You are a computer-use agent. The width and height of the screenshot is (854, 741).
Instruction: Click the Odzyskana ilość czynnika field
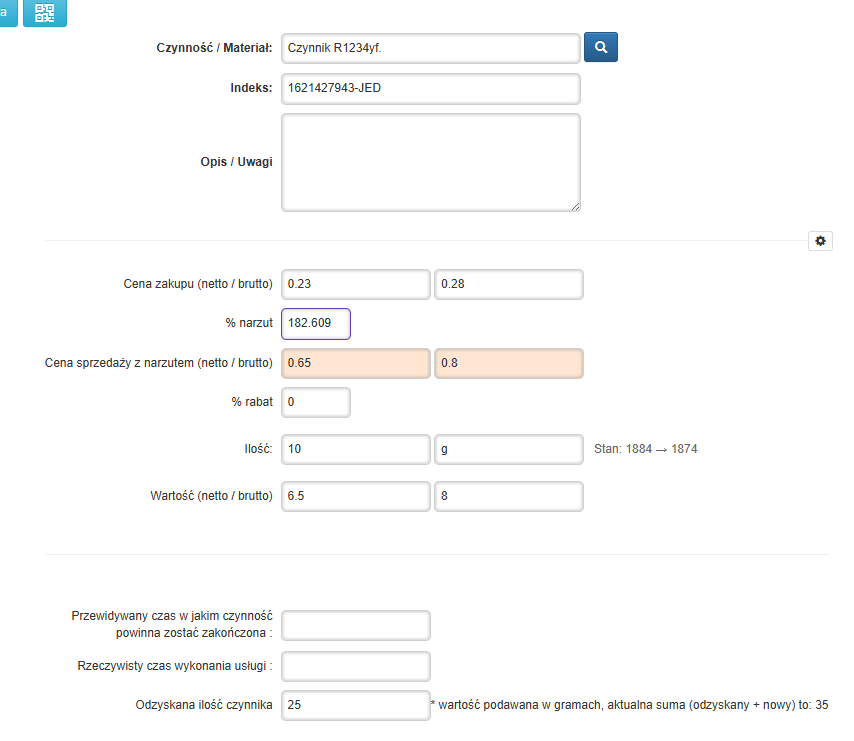pos(355,705)
